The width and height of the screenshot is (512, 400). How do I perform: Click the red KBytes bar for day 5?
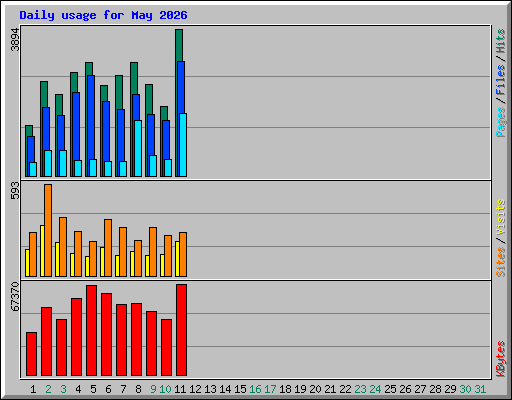[x=91, y=330]
